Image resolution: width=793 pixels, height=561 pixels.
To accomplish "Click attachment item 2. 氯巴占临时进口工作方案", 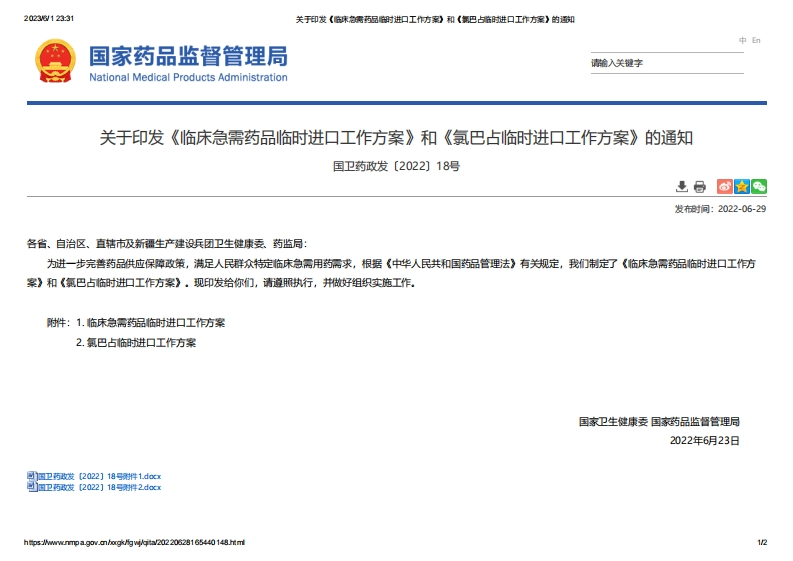I will pyautogui.click(x=136, y=342).
